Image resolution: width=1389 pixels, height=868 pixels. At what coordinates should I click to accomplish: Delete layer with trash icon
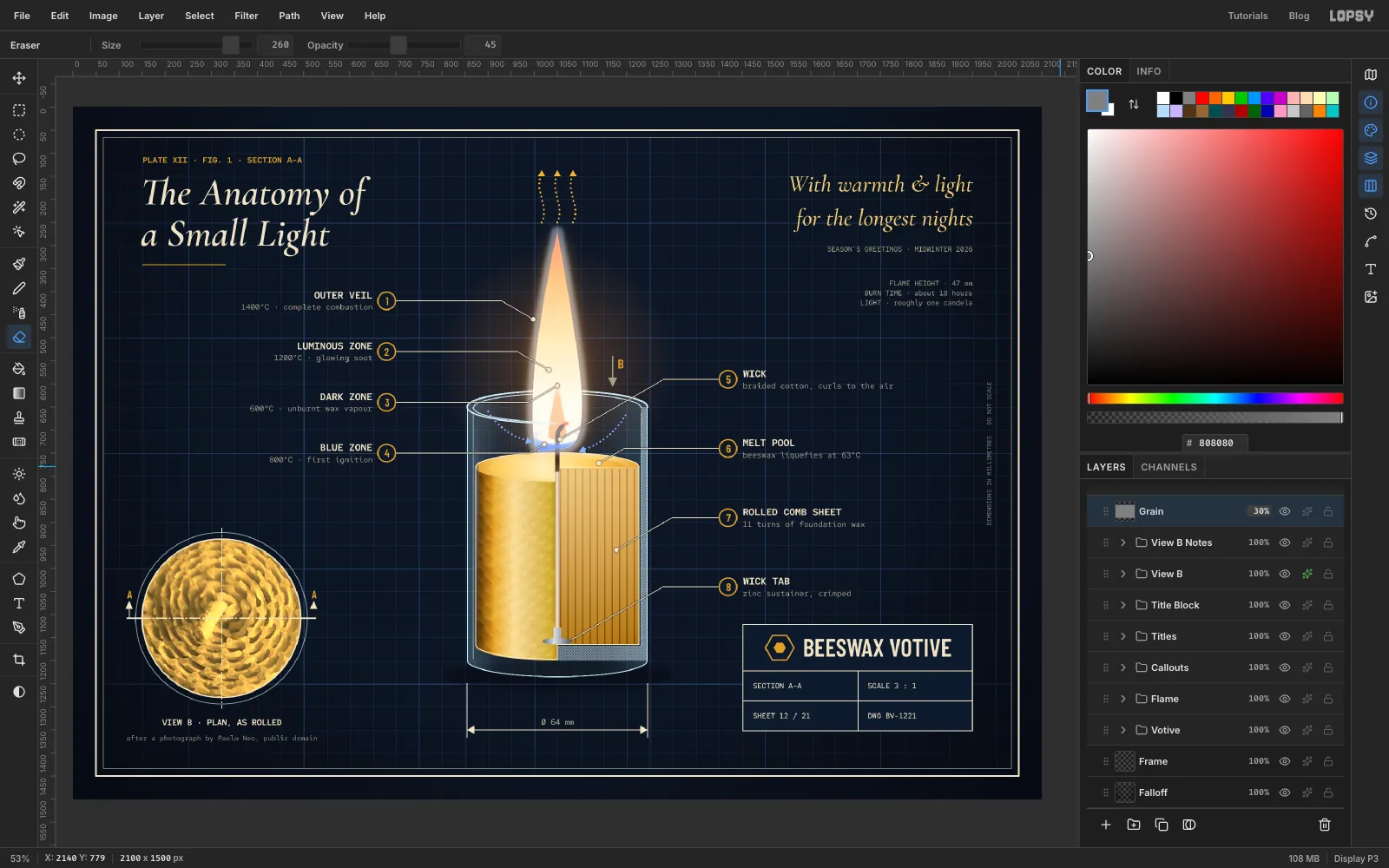[x=1325, y=825]
